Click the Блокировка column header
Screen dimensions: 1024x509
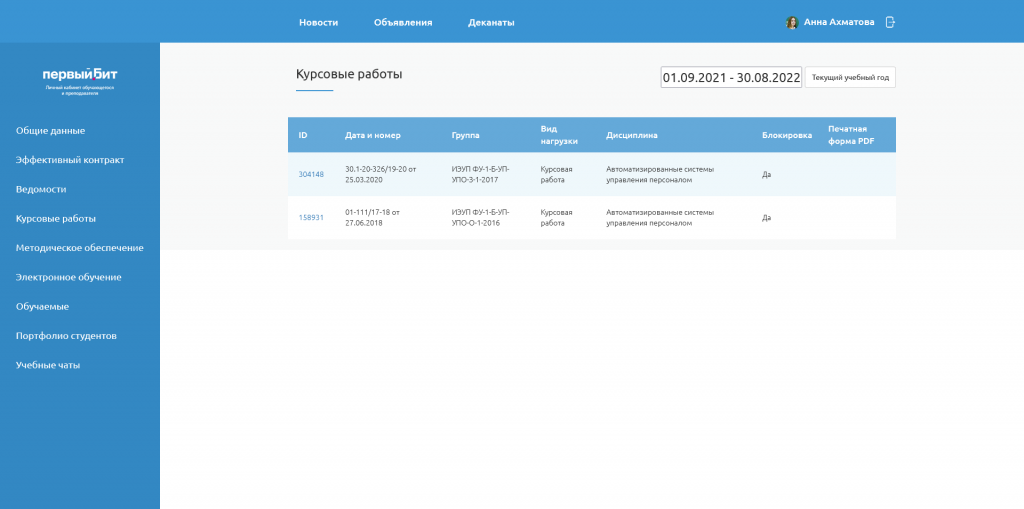pyautogui.click(x=787, y=135)
